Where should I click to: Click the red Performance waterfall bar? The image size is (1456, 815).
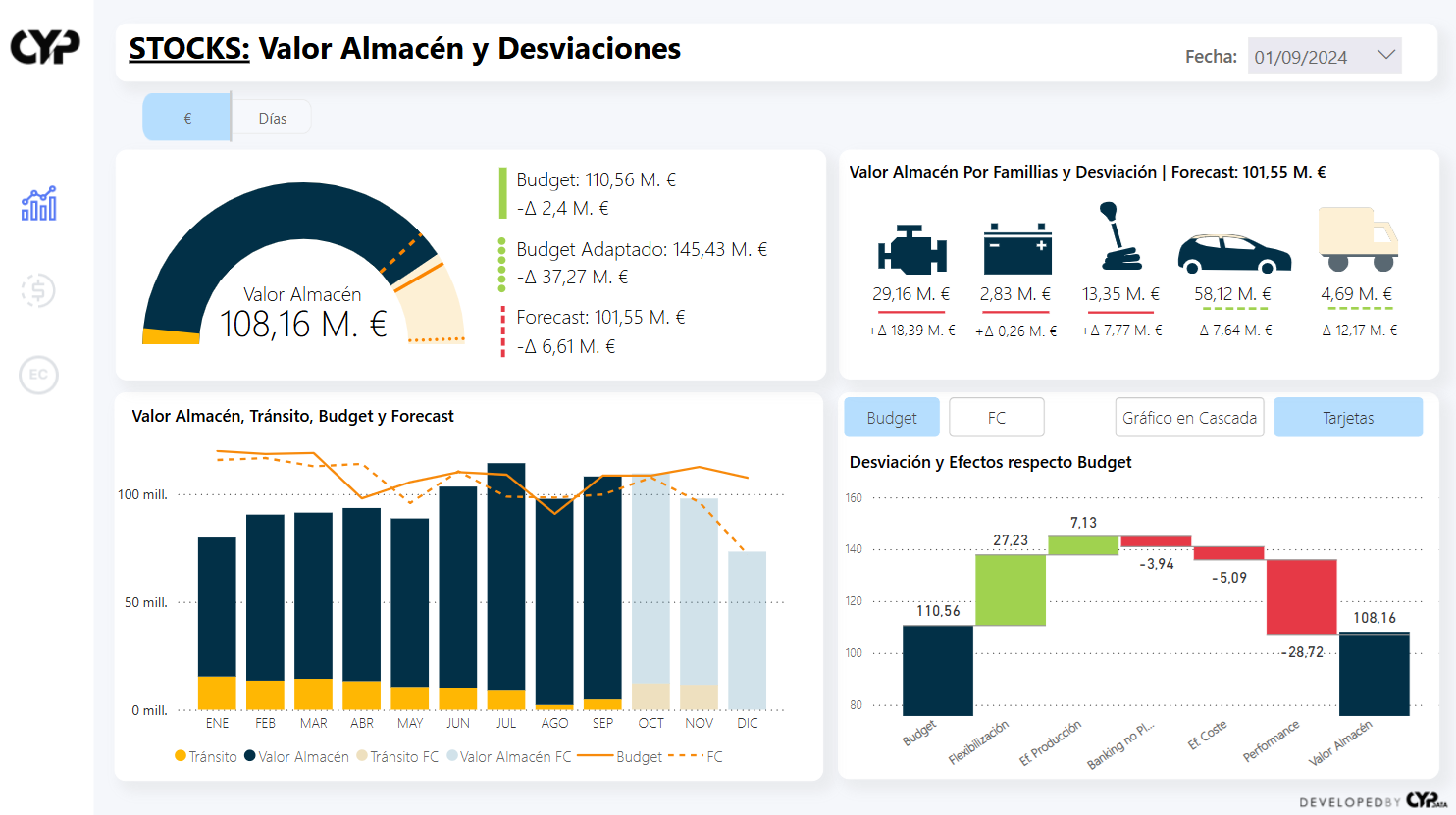[x=1301, y=596]
